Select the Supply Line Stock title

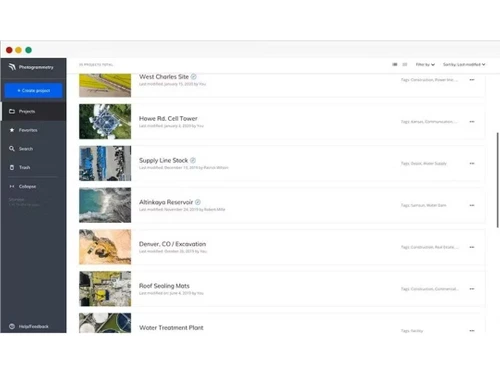click(163, 160)
